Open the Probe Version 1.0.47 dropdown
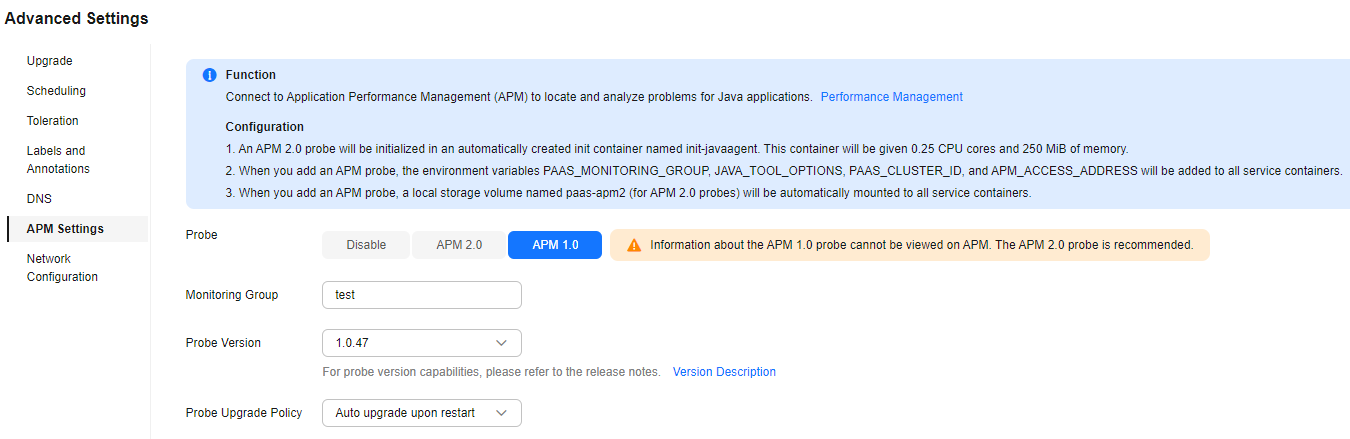Viewport: 1350px width, 439px height. (x=422, y=343)
